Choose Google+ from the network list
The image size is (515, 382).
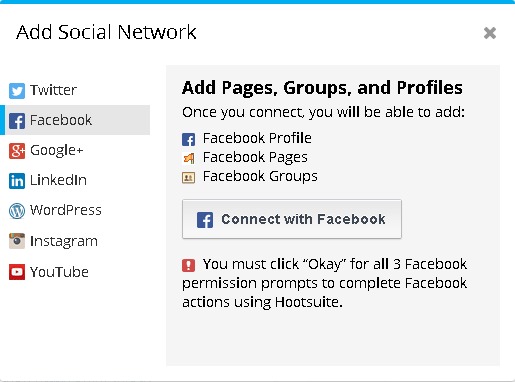76,150
